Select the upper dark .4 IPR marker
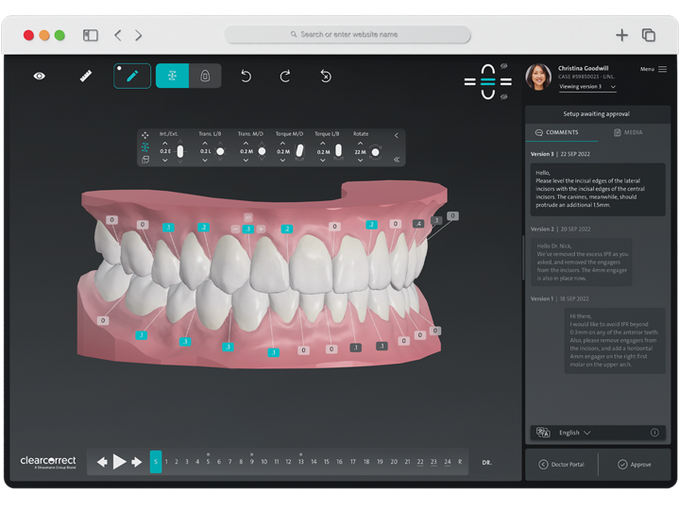This screenshot has width=680, height=510. tap(418, 224)
